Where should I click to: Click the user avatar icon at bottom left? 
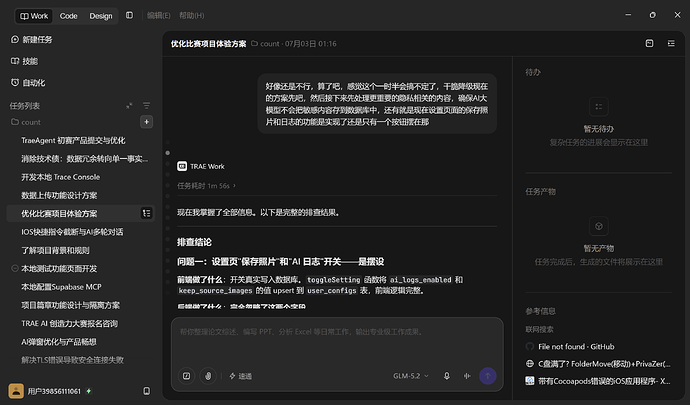coord(16,391)
